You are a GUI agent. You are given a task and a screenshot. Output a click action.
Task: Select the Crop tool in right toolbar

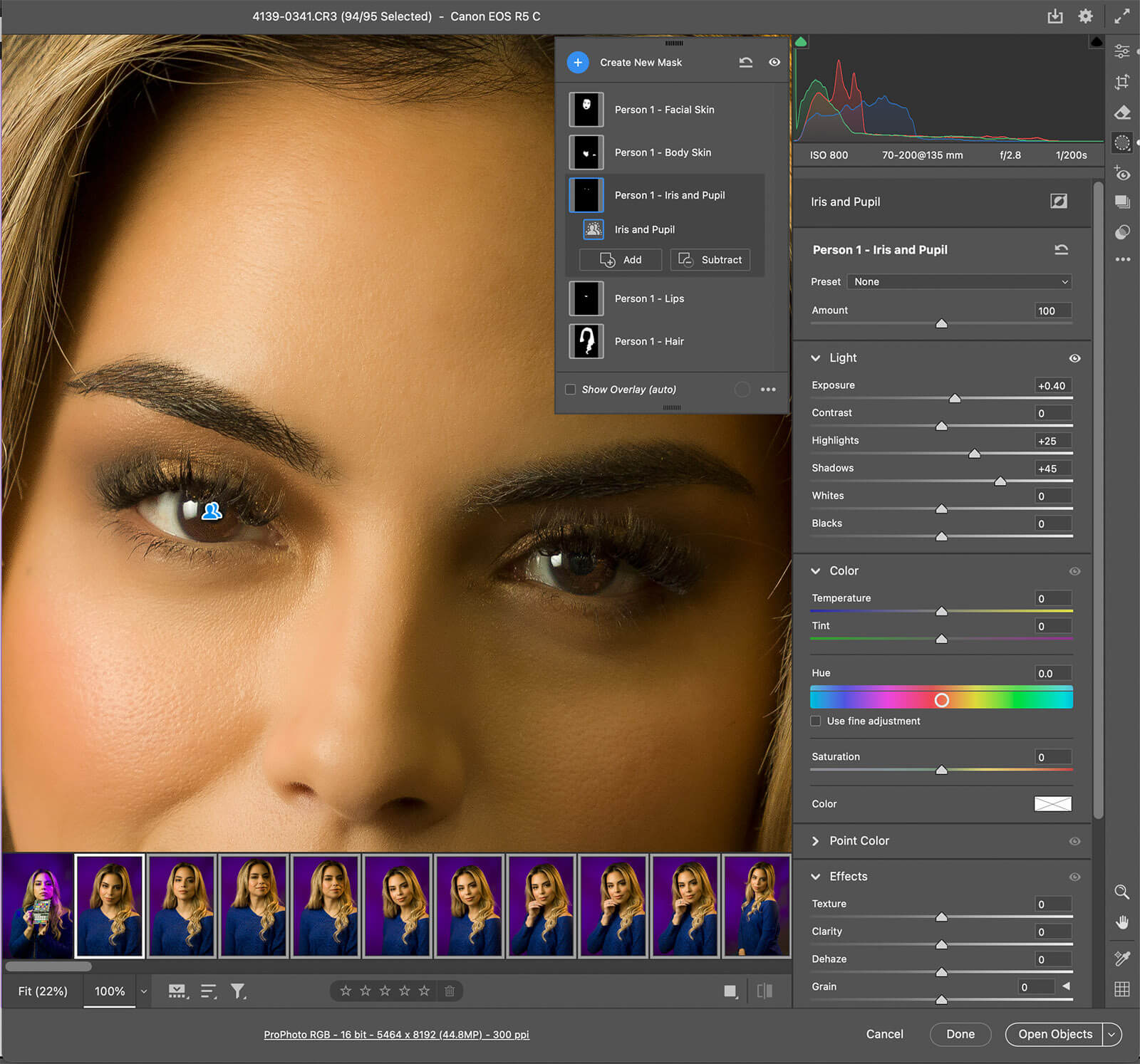(1122, 82)
